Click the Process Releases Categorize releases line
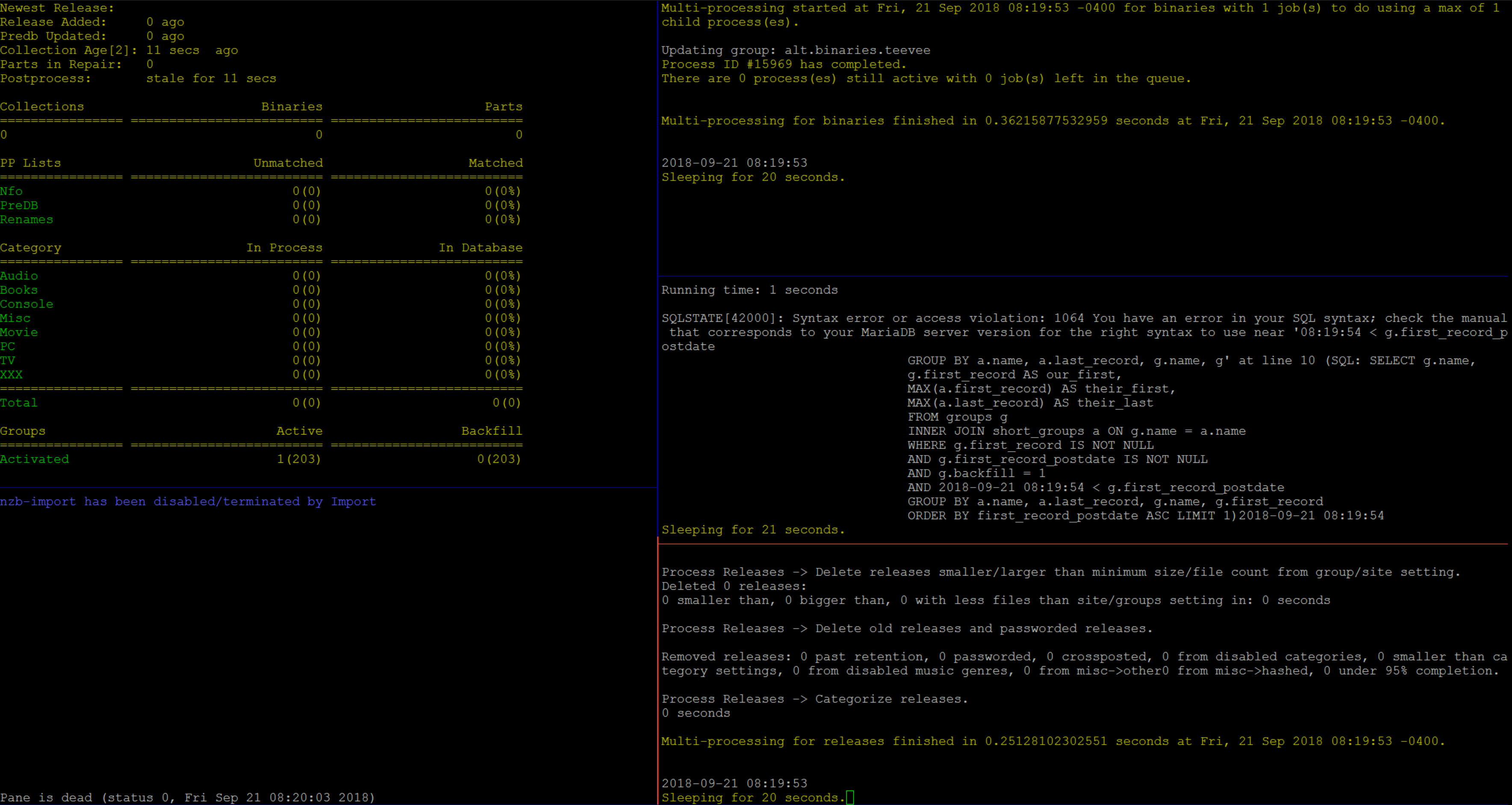Screen dimensions: 1512x805 point(815,698)
